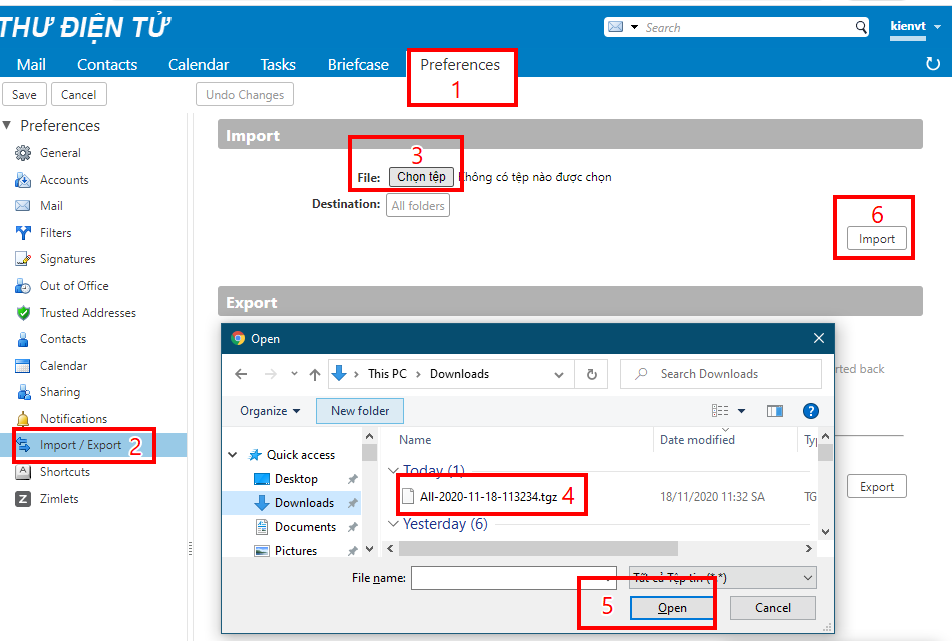952x641 pixels.
Task: Open Out of Office icon
Action: point(23,286)
